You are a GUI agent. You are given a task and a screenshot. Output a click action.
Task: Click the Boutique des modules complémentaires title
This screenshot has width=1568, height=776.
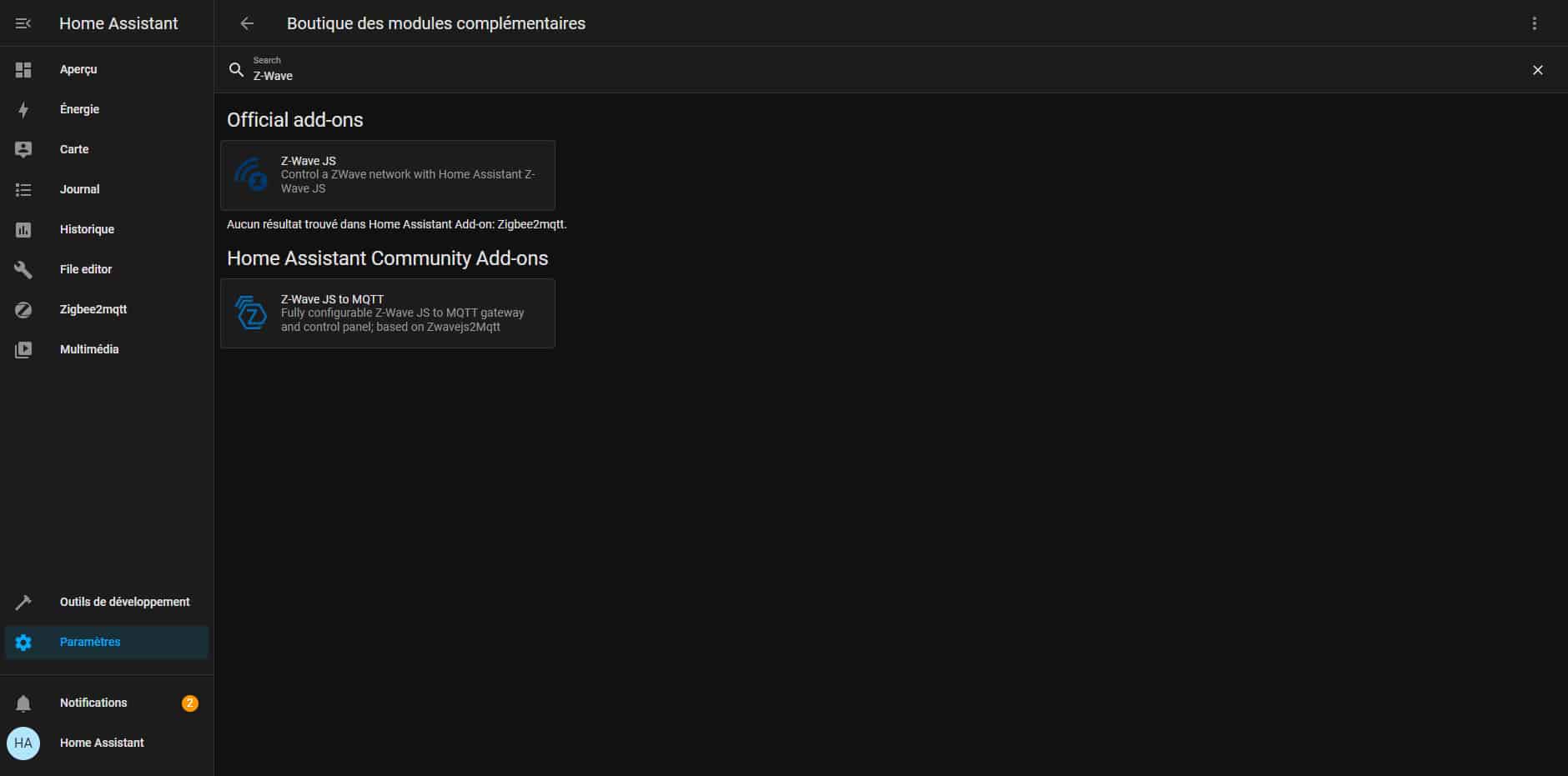pos(436,23)
